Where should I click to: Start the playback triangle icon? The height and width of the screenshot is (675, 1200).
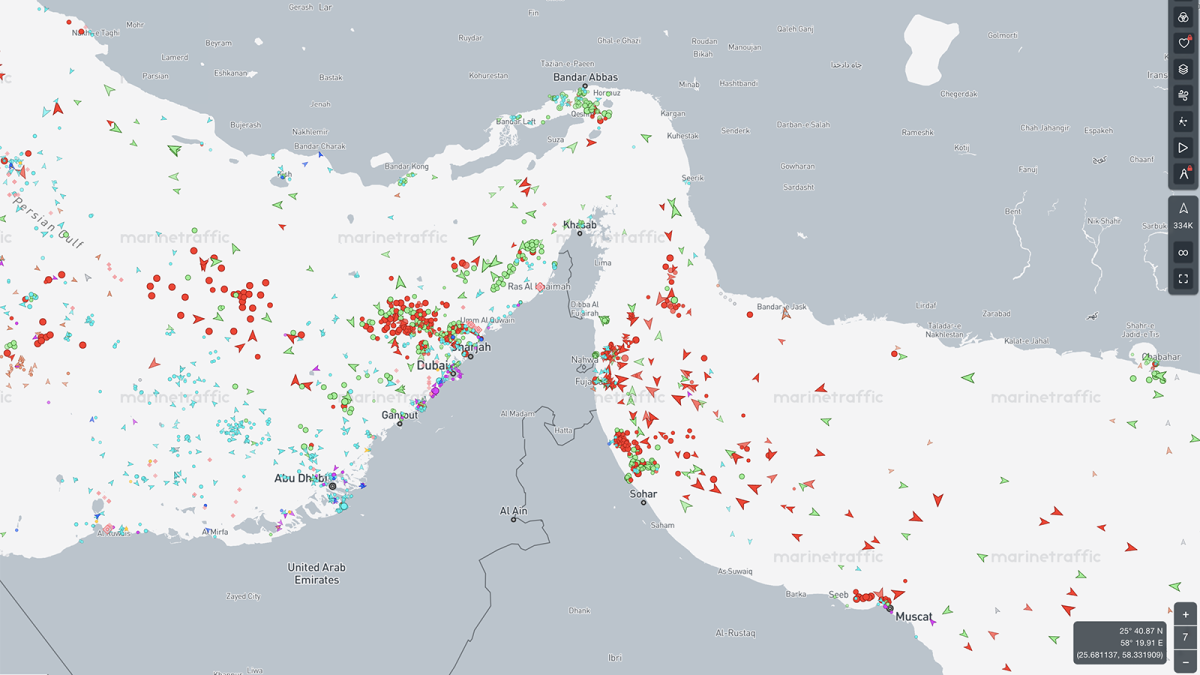(1183, 147)
